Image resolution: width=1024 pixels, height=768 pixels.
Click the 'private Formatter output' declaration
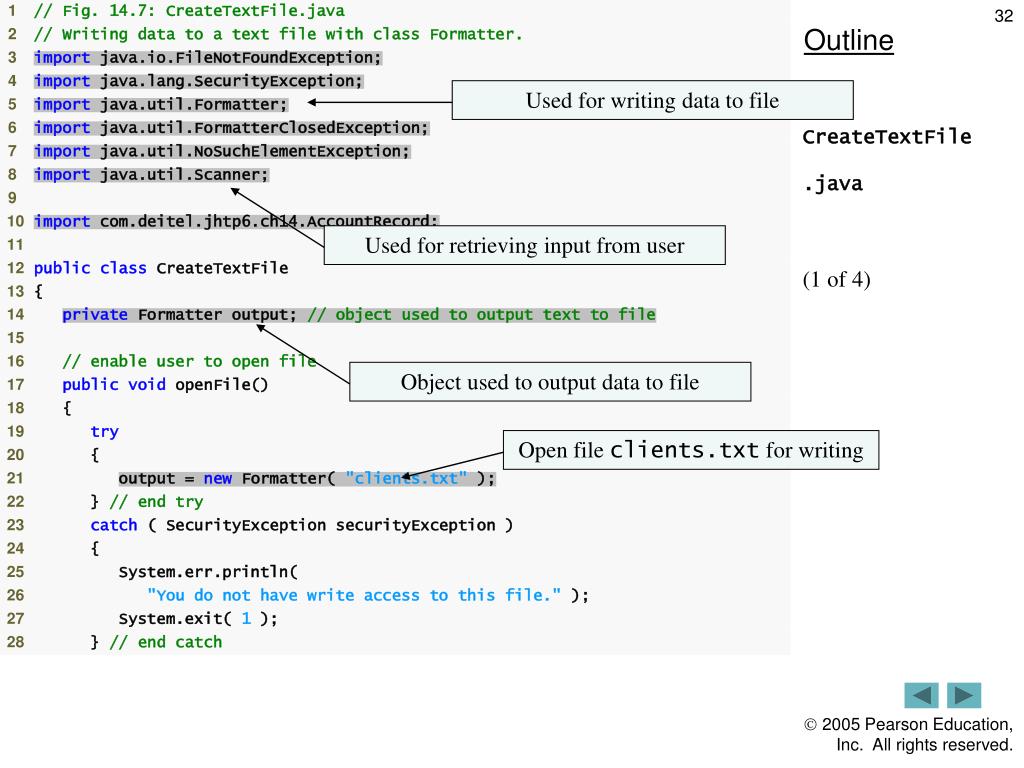coord(180,315)
